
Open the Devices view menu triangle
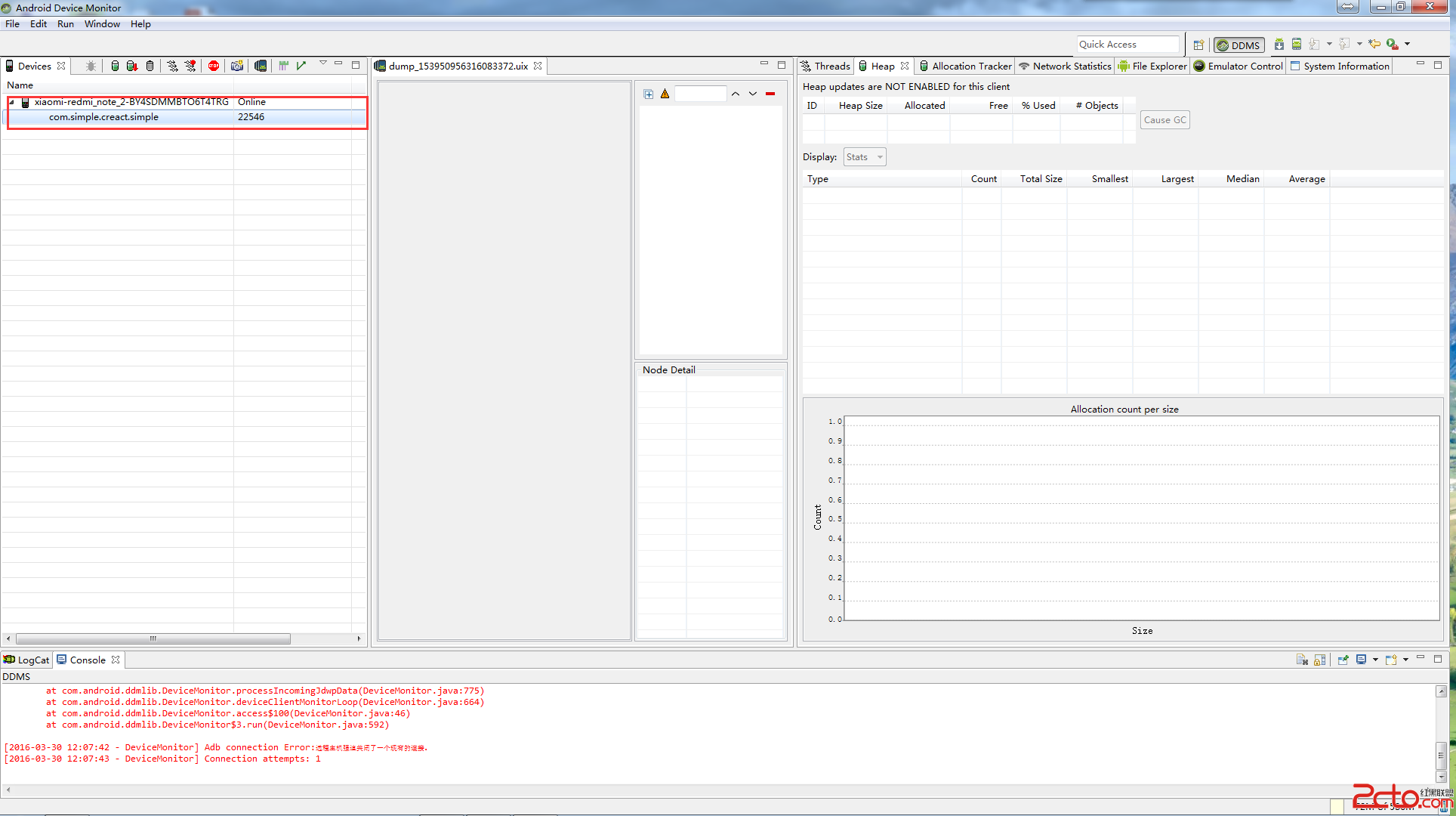click(323, 63)
